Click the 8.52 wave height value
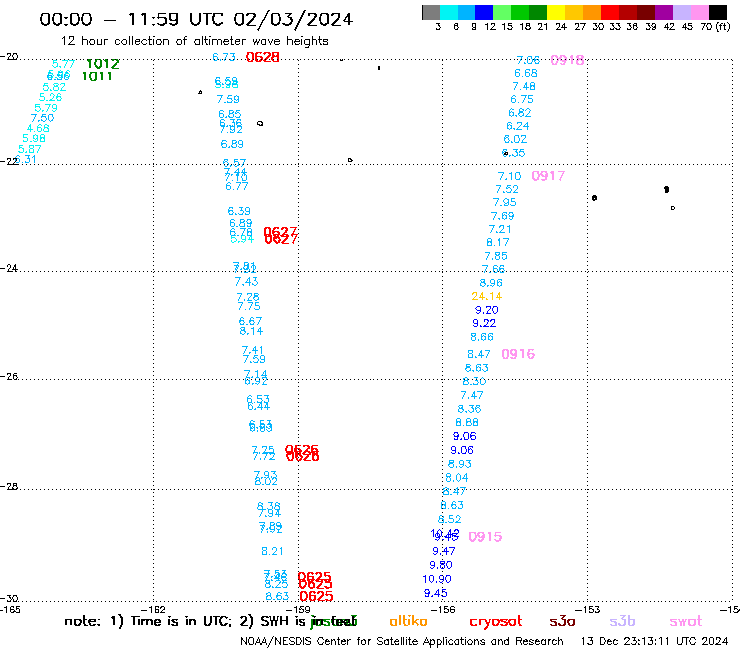Screen dimensions: 740x650 point(450,519)
